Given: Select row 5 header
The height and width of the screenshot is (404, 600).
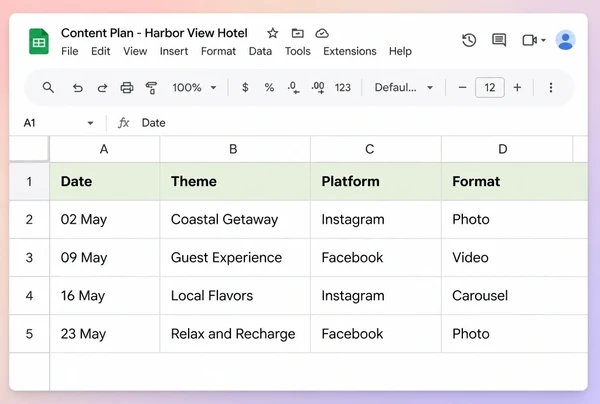Looking at the screenshot, I should pyautogui.click(x=29, y=334).
